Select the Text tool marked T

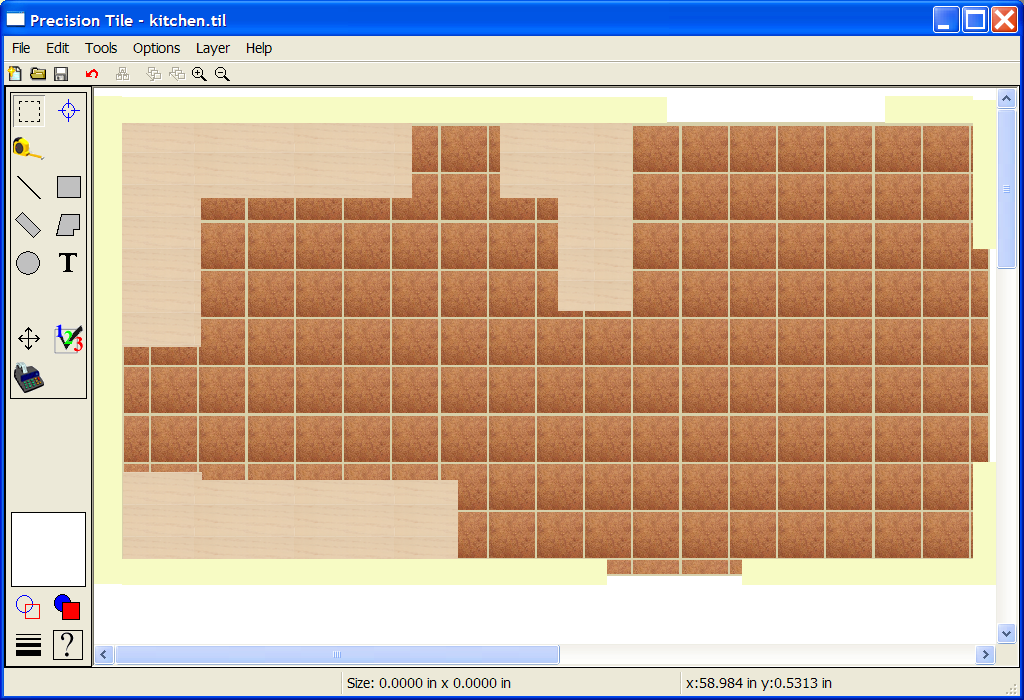68,263
